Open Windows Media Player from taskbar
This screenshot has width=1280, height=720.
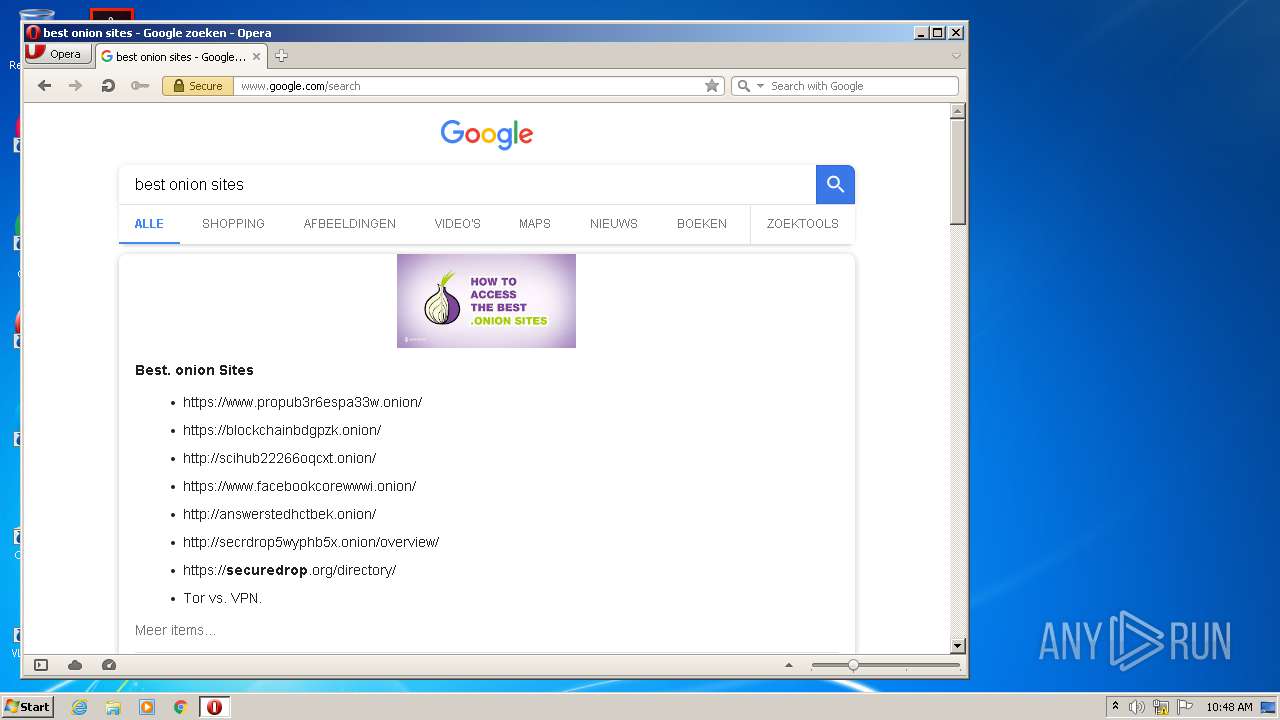(x=147, y=707)
